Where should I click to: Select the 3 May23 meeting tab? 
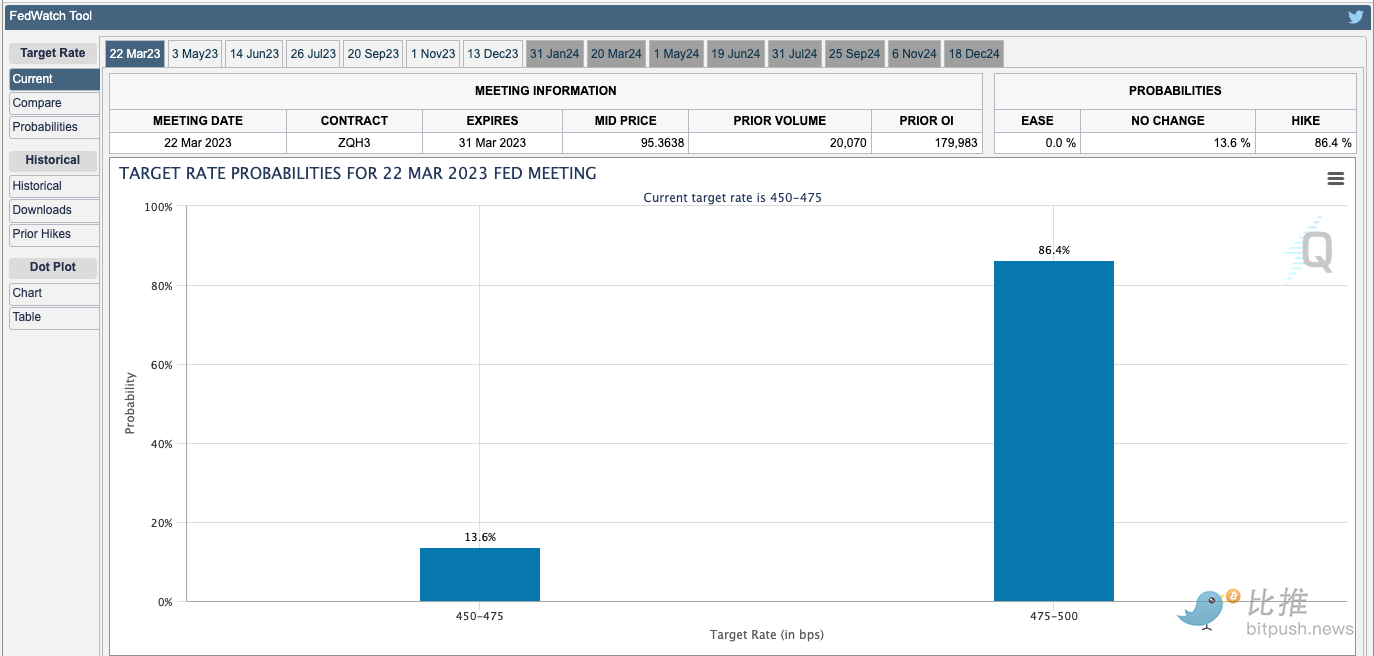pyautogui.click(x=194, y=54)
